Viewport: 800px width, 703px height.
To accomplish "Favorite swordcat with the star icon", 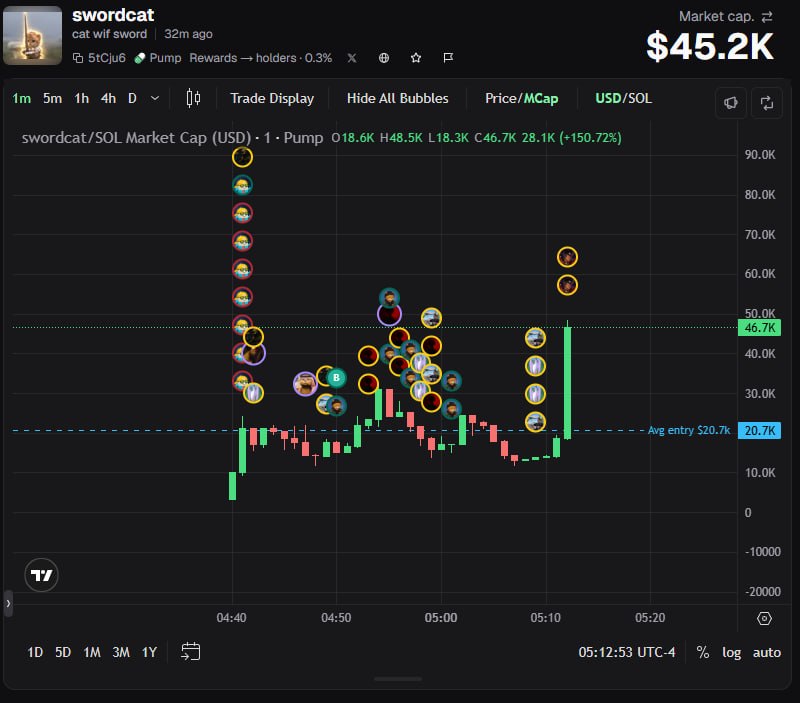I will coord(416,58).
